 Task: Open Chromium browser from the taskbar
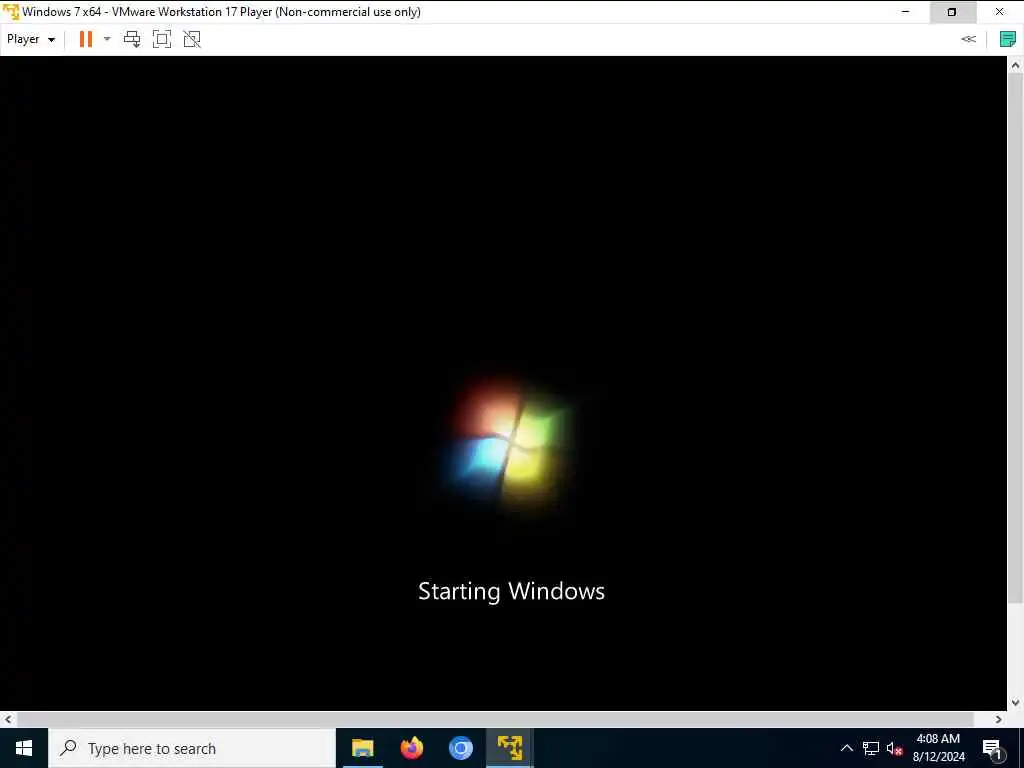tap(461, 748)
